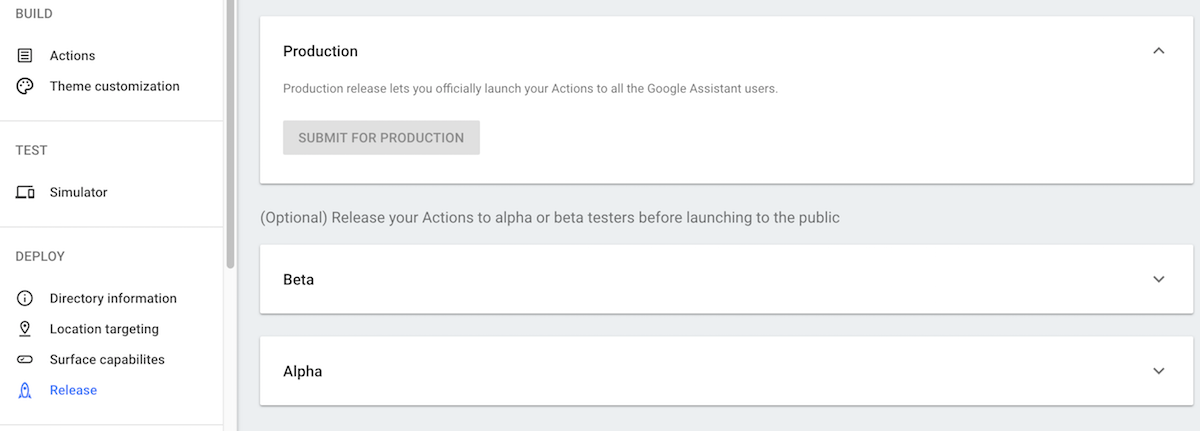Screen dimensions: 1200x431
Task: Click the Actions list icon
Action: [25, 56]
